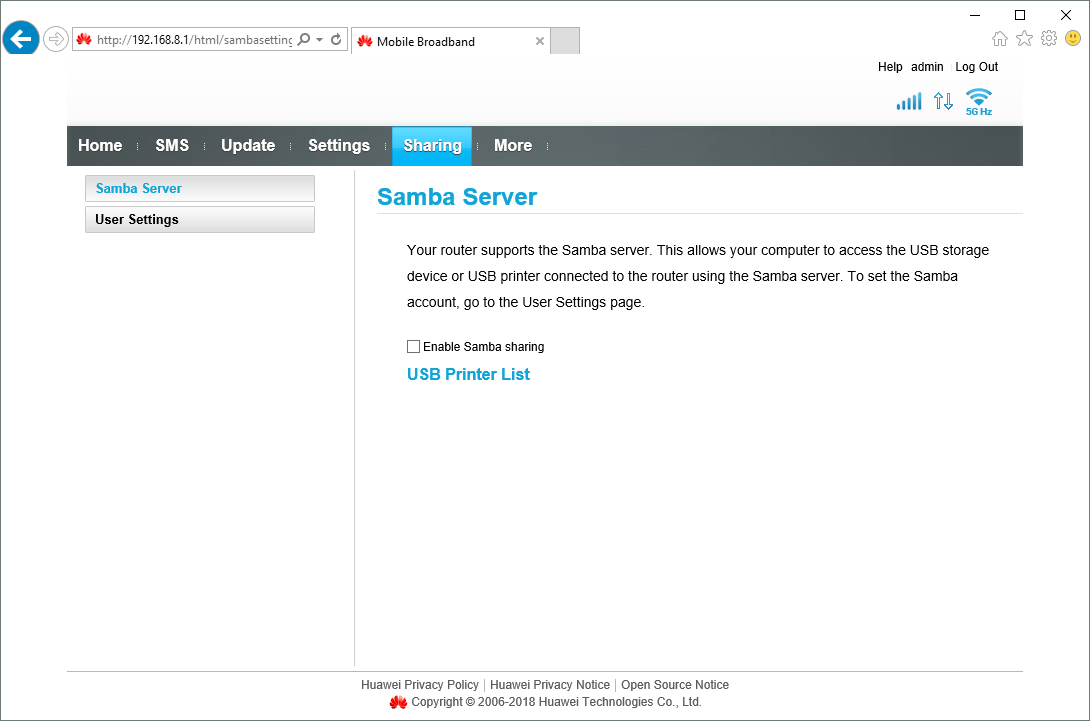Click the browser back arrow
The width and height of the screenshot is (1090, 721).
(20, 38)
